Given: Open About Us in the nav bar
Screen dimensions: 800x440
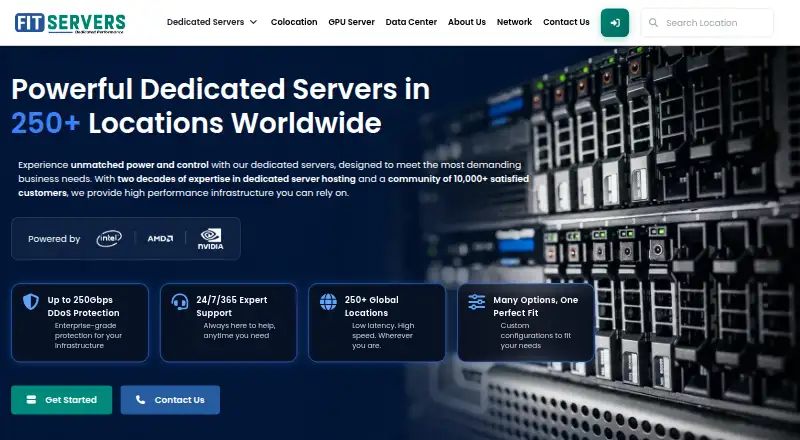Looking at the screenshot, I should coord(467,22).
